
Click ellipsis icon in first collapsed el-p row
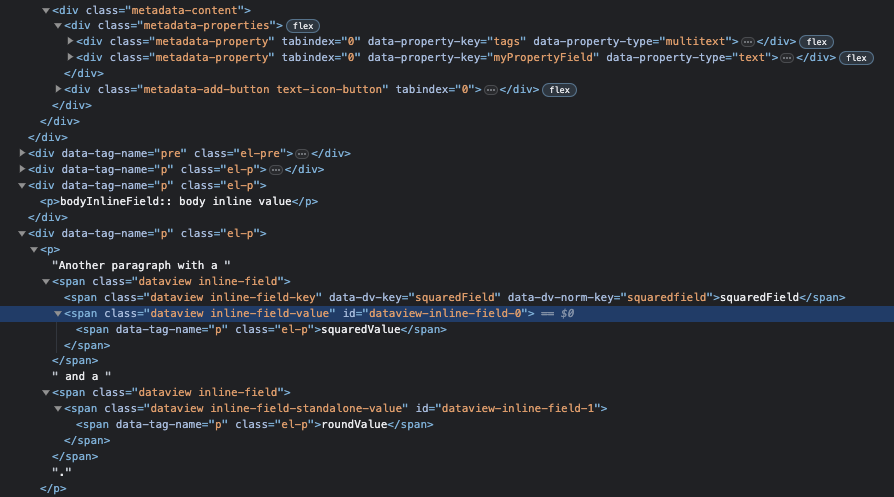276,169
